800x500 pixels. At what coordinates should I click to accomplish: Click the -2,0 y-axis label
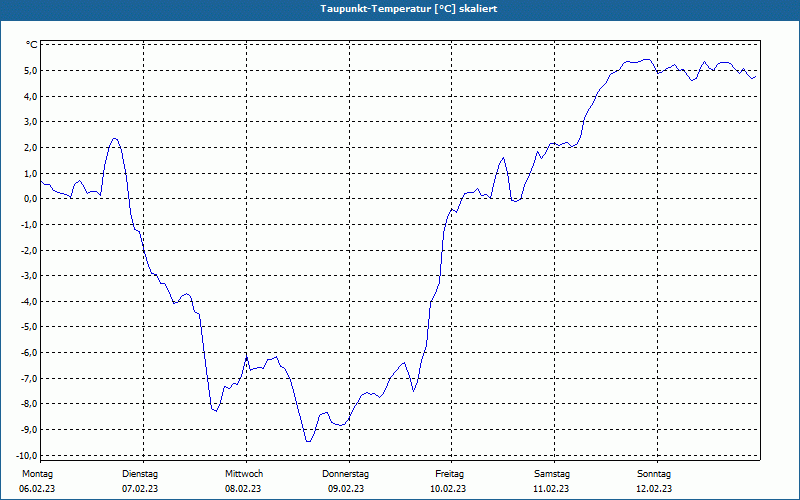[29, 251]
